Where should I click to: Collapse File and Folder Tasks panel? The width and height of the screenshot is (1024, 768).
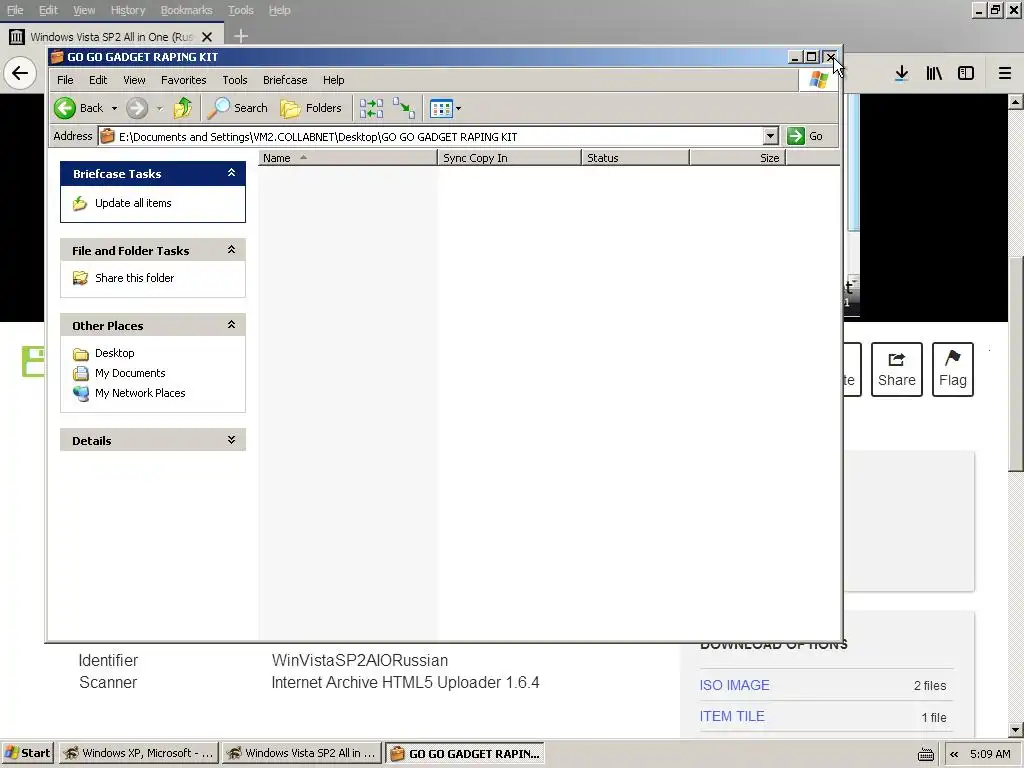click(x=231, y=250)
